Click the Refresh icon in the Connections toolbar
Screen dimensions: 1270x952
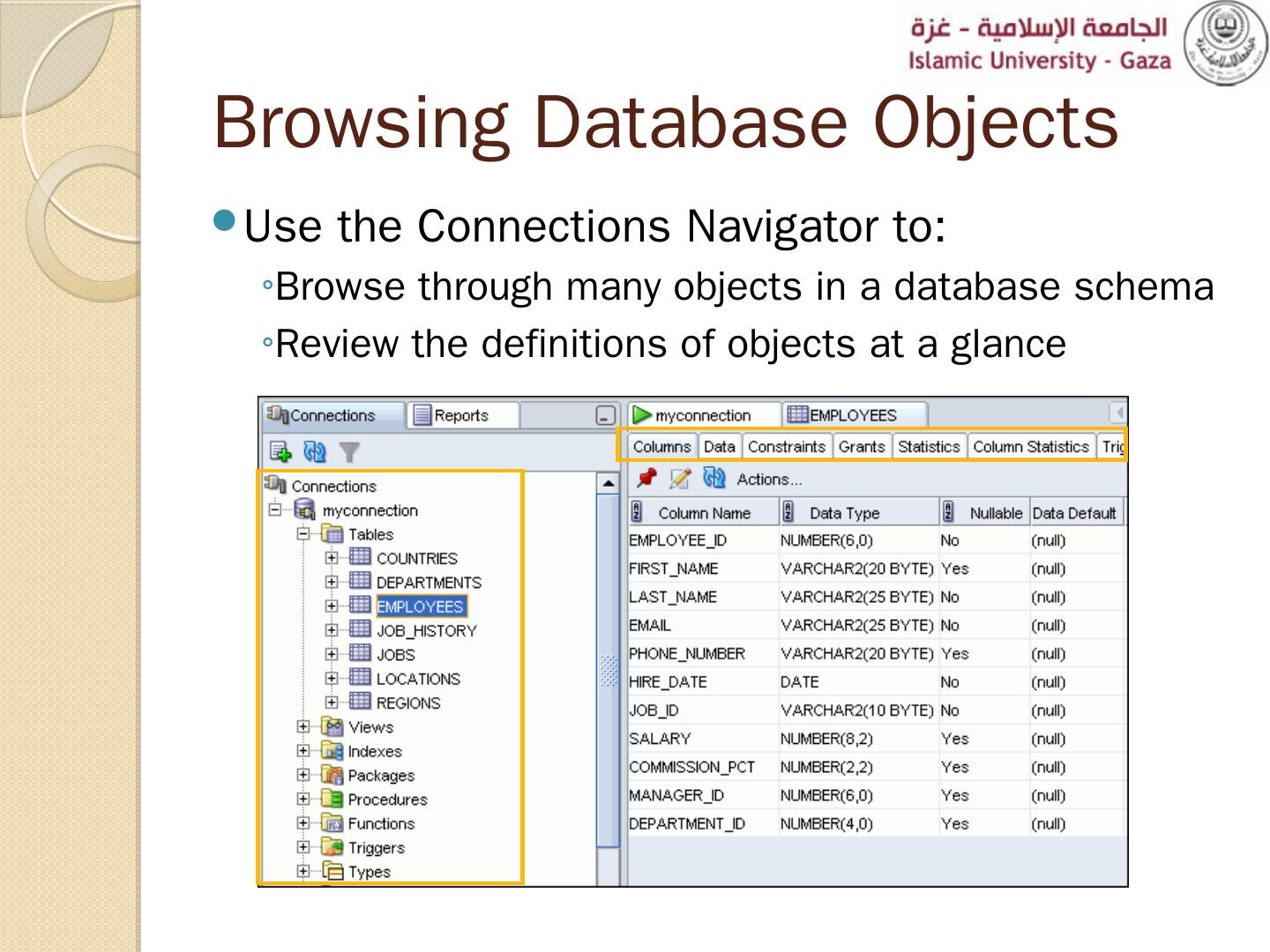pyautogui.click(x=315, y=452)
